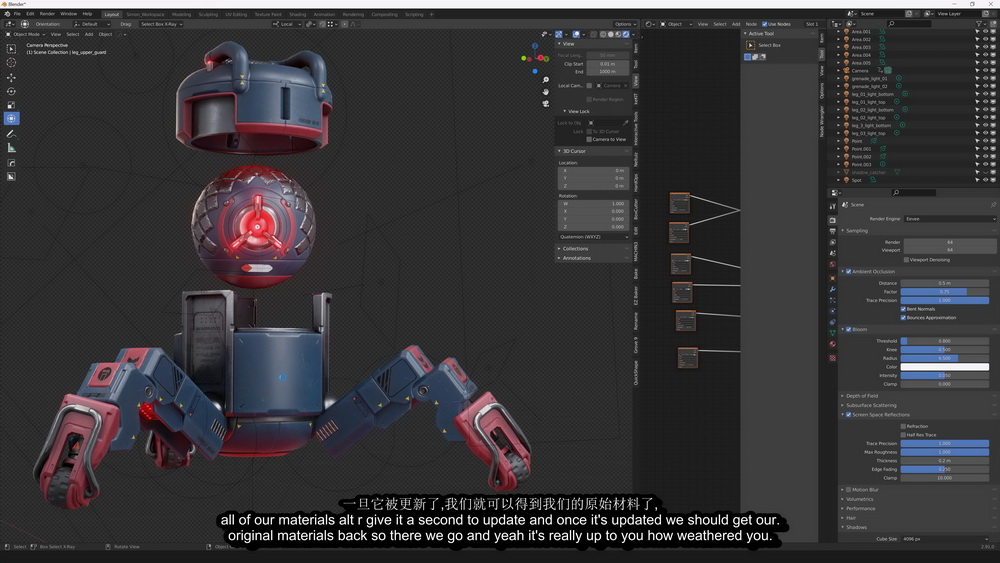Select the Select Box tool in viewport toolbar
This screenshot has width=1000, height=563.
pyautogui.click(x=11, y=48)
